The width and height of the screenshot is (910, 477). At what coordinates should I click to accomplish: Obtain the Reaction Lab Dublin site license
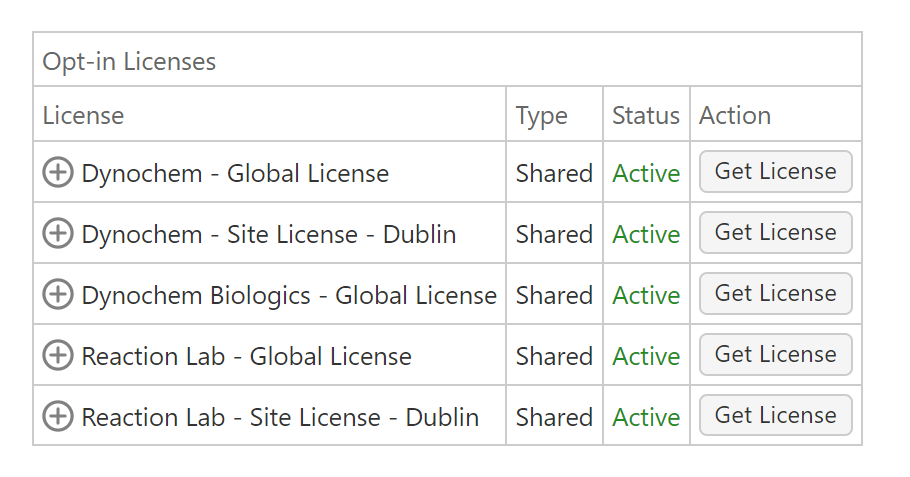775,416
